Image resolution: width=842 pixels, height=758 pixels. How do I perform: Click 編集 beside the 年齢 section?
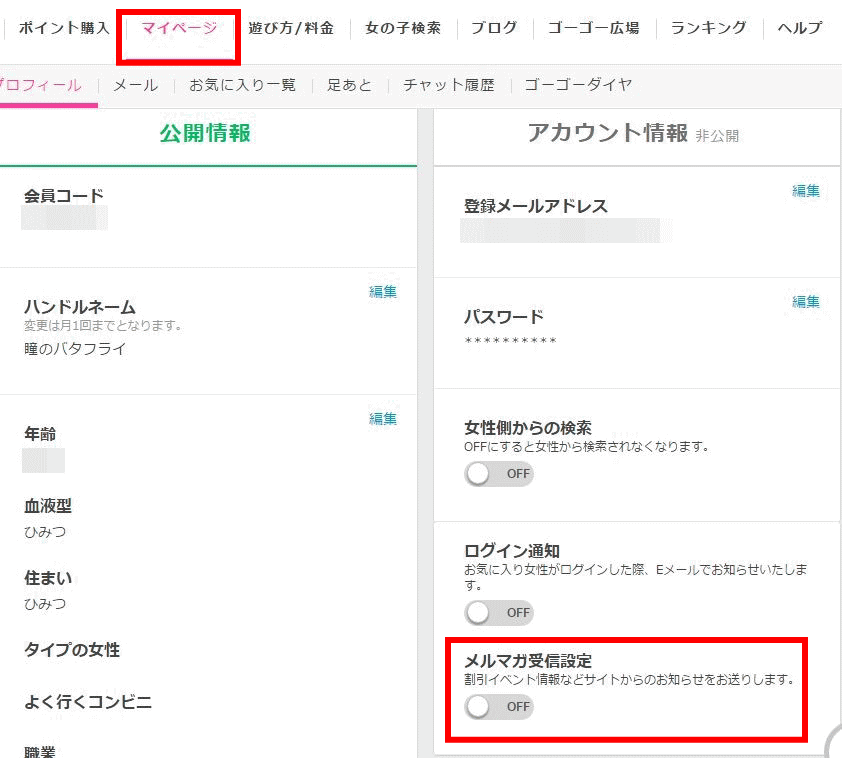(383, 419)
